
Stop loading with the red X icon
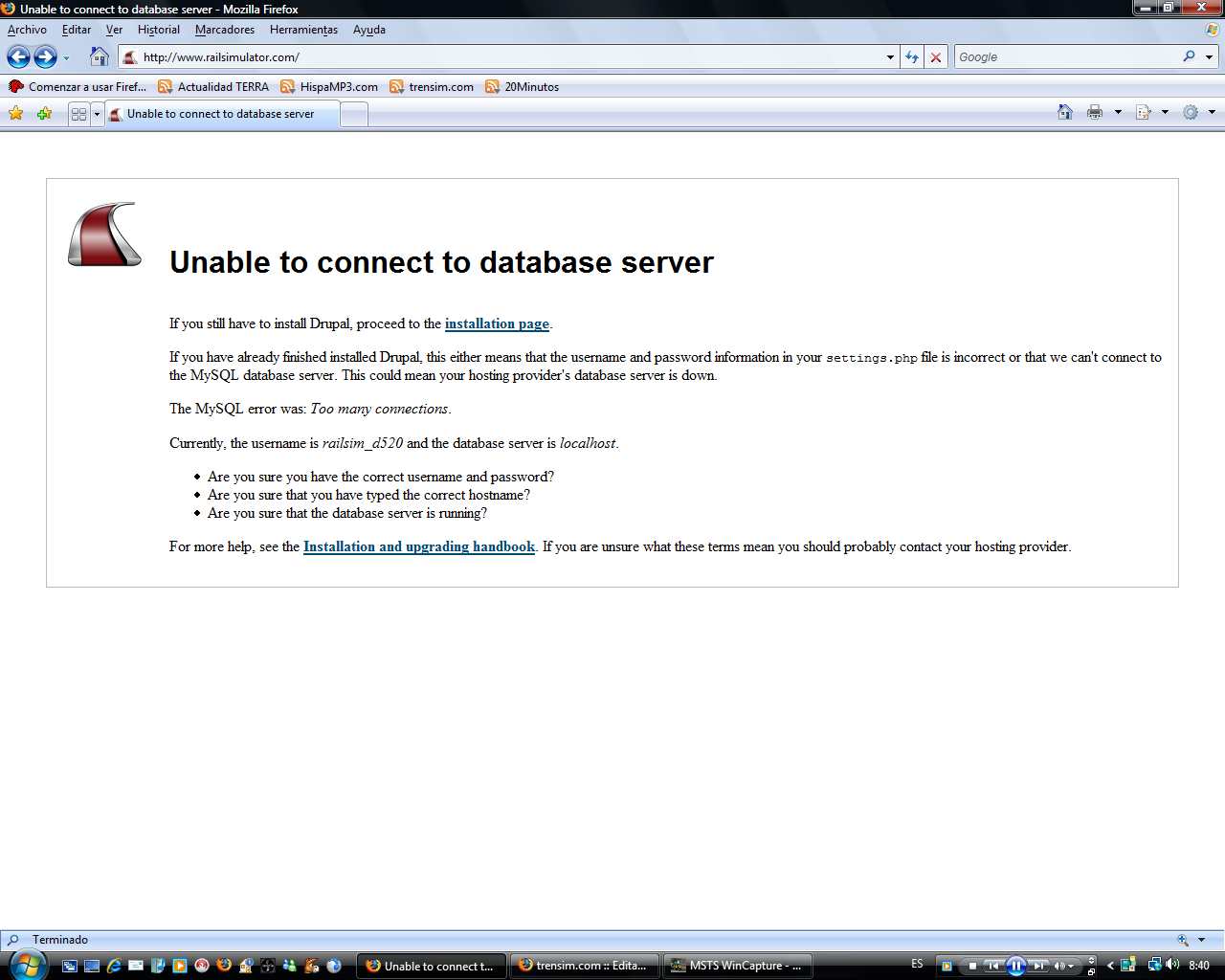(x=936, y=57)
